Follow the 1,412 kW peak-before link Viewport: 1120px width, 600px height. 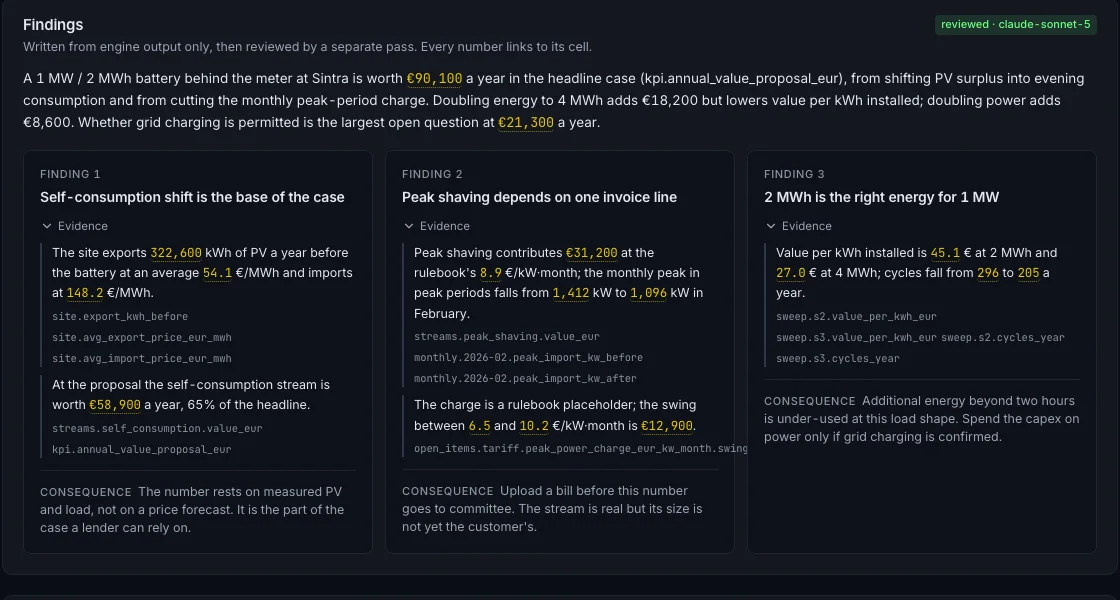[571, 293]
